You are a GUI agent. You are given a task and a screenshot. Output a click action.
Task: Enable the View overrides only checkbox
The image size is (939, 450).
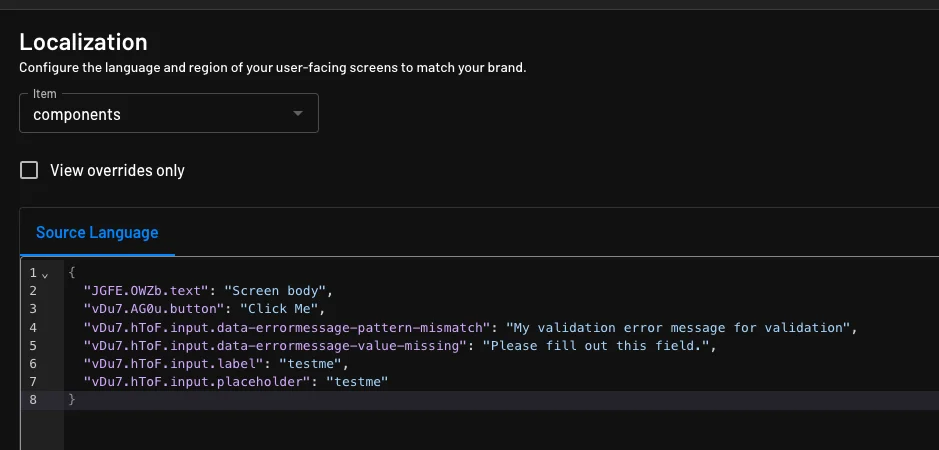point(30,170)
